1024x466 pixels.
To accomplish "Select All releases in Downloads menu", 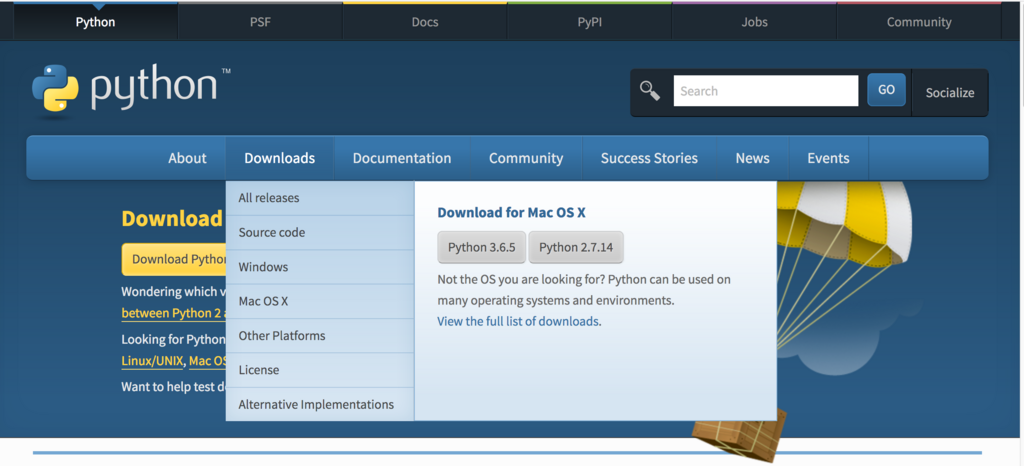I will coord(320,198).
